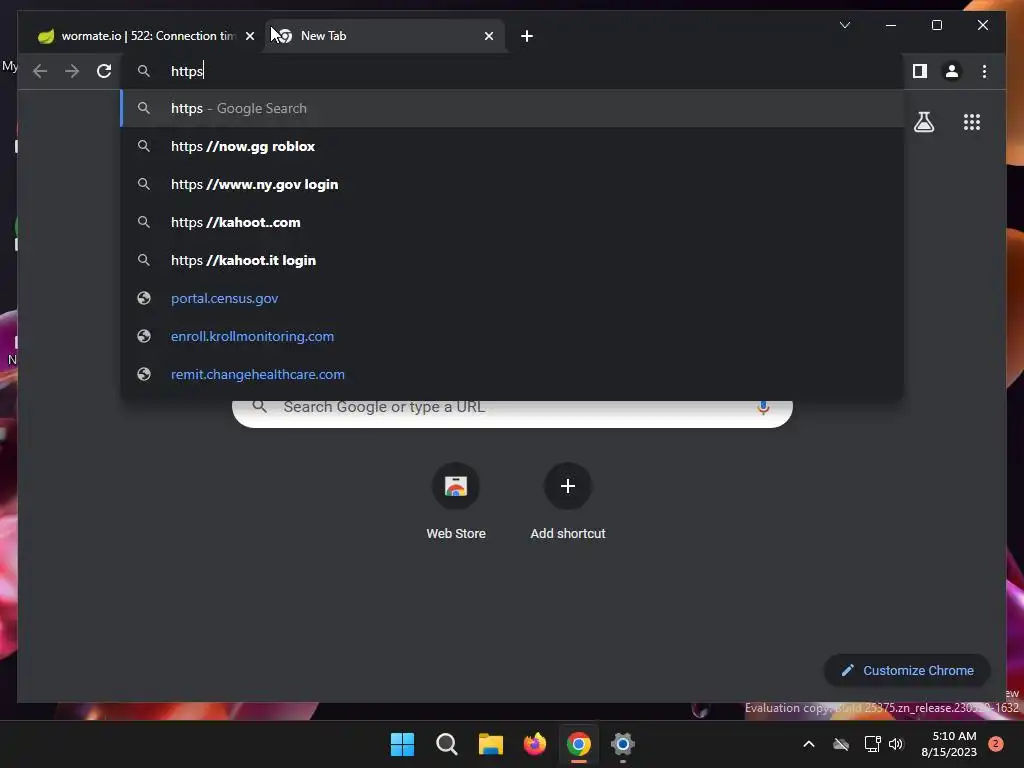This screenshot has height=768, width=1024.
Task: Click globe icon beside remit.changehealthcare.com
Action: [x=144, y=374]
